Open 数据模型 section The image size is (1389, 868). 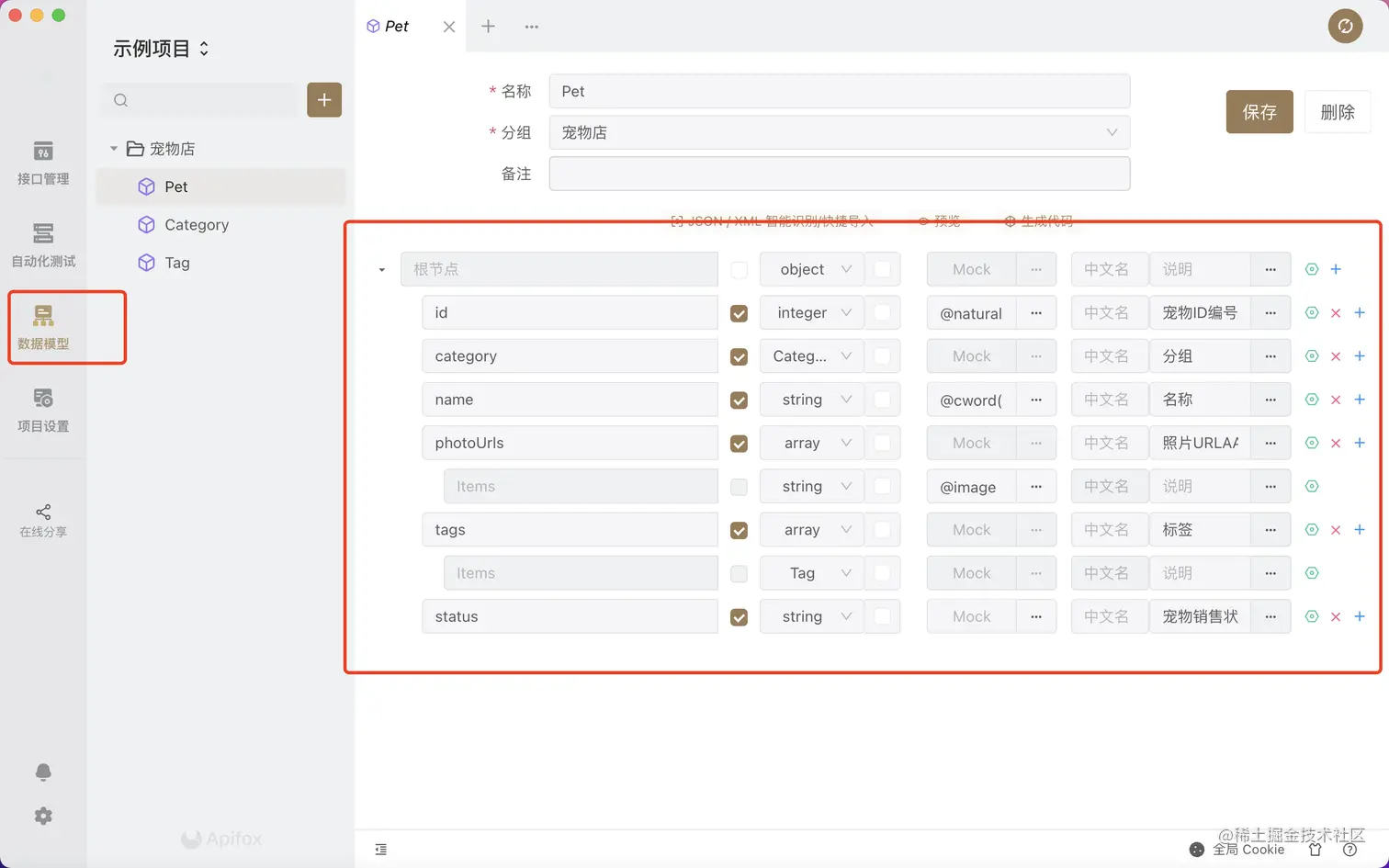(43, 328)
